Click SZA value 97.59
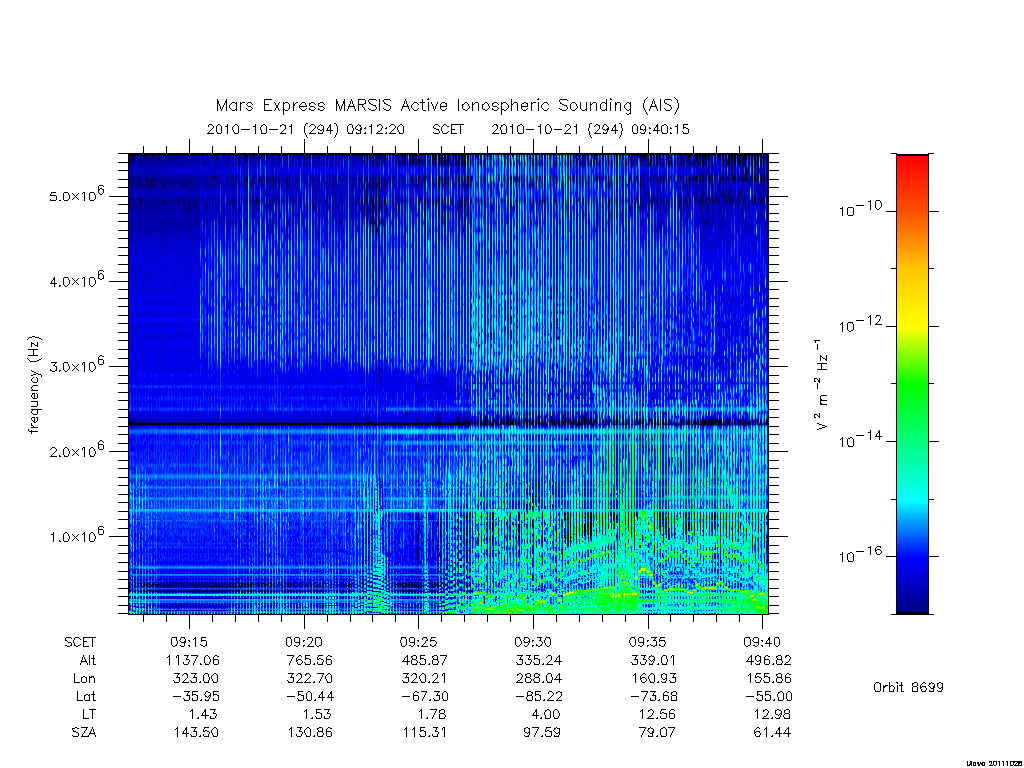 pyautogui.click(x=543, y=733)
